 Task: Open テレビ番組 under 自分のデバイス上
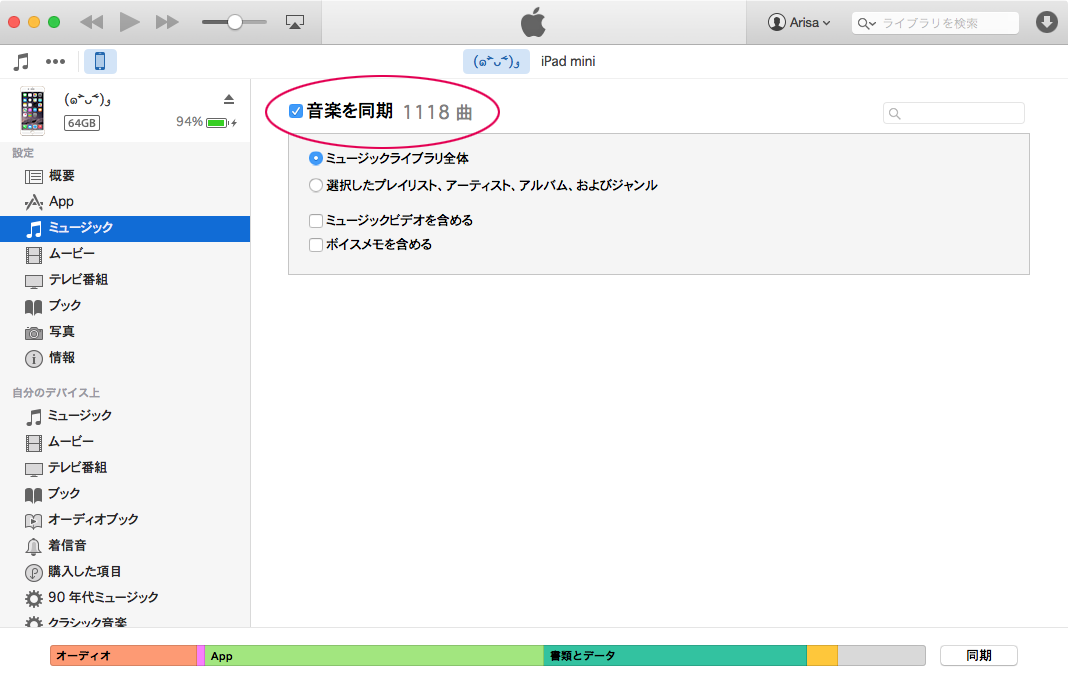click(x=125, y=468)
